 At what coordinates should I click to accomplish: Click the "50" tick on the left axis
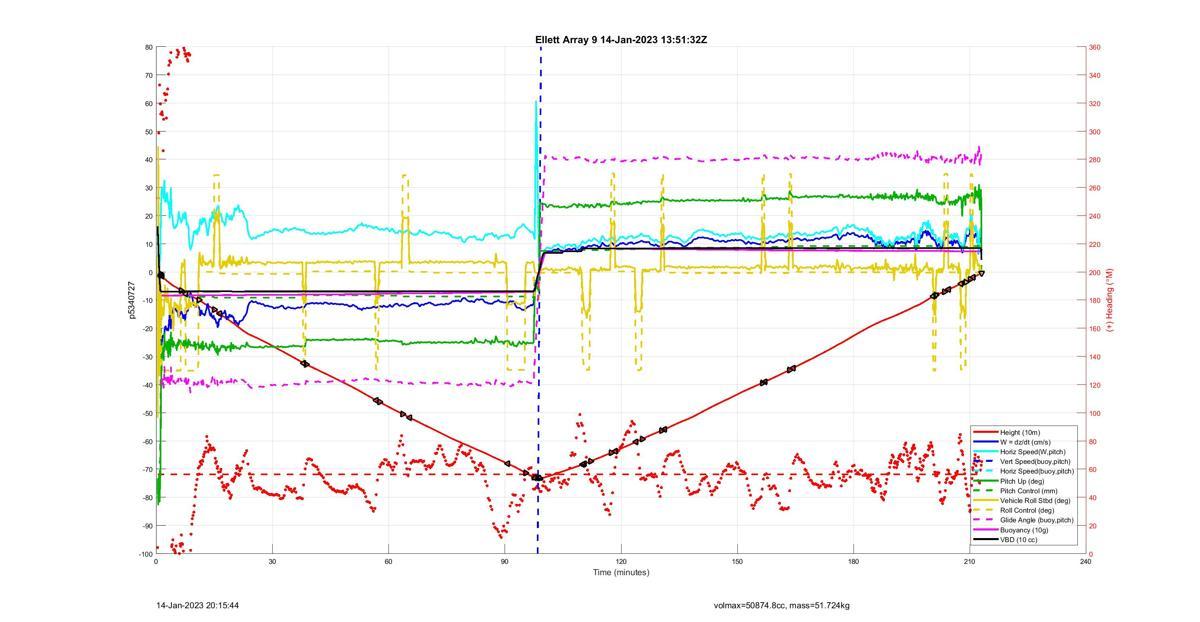pos(149,132)
